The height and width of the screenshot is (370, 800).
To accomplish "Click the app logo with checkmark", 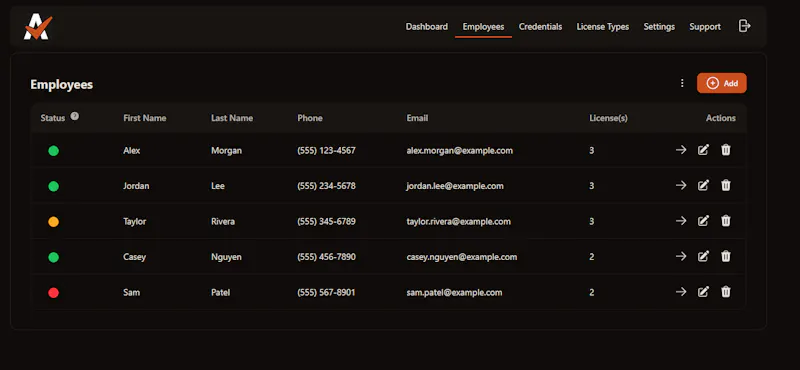I will pyautogui.click(x=38, y=28).
